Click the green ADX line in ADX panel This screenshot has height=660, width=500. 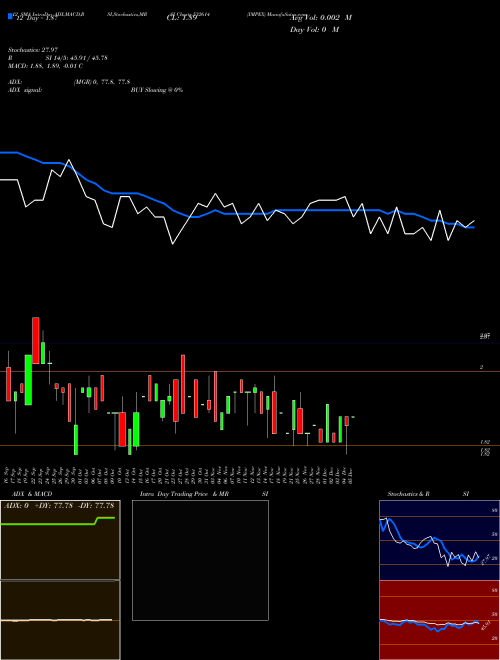pos(58,522)
